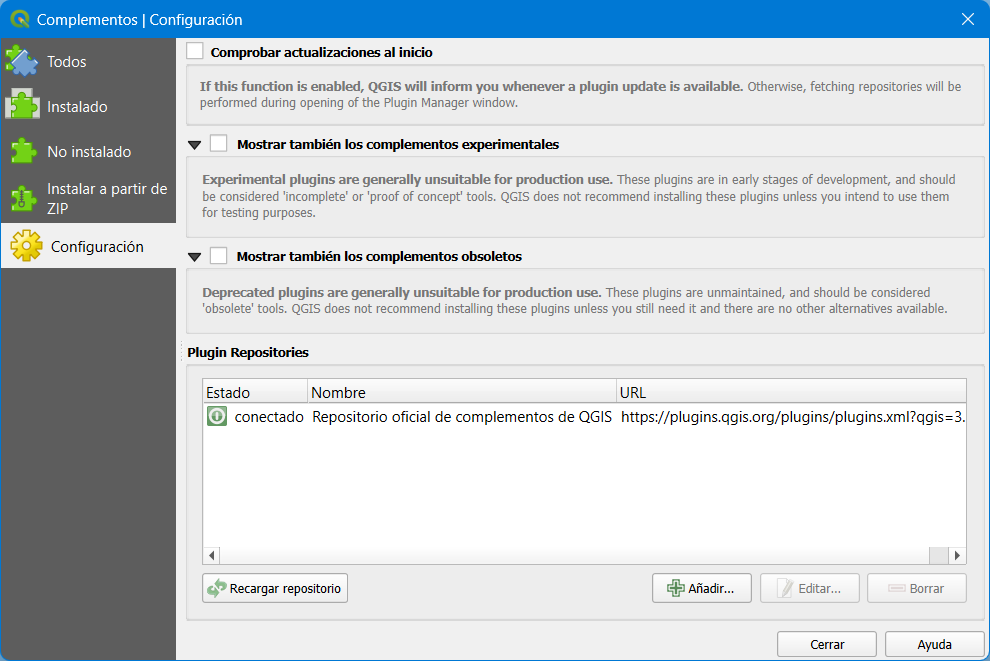Close the dialog with Cerrar button

pyautogui.click(x=826, y=644)
